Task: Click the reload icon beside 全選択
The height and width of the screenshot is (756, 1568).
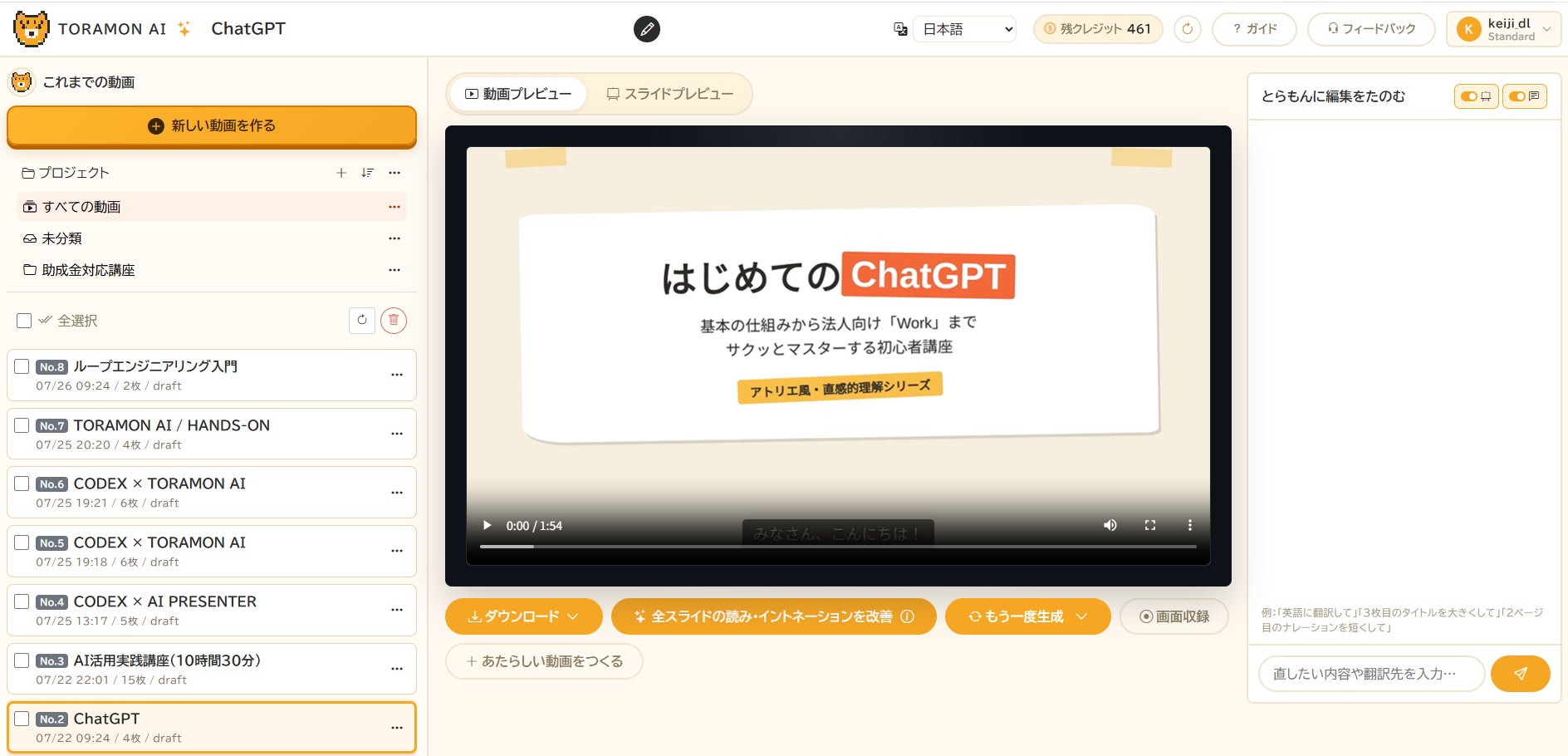Action: pyautogui.click(x=362, y=320)
